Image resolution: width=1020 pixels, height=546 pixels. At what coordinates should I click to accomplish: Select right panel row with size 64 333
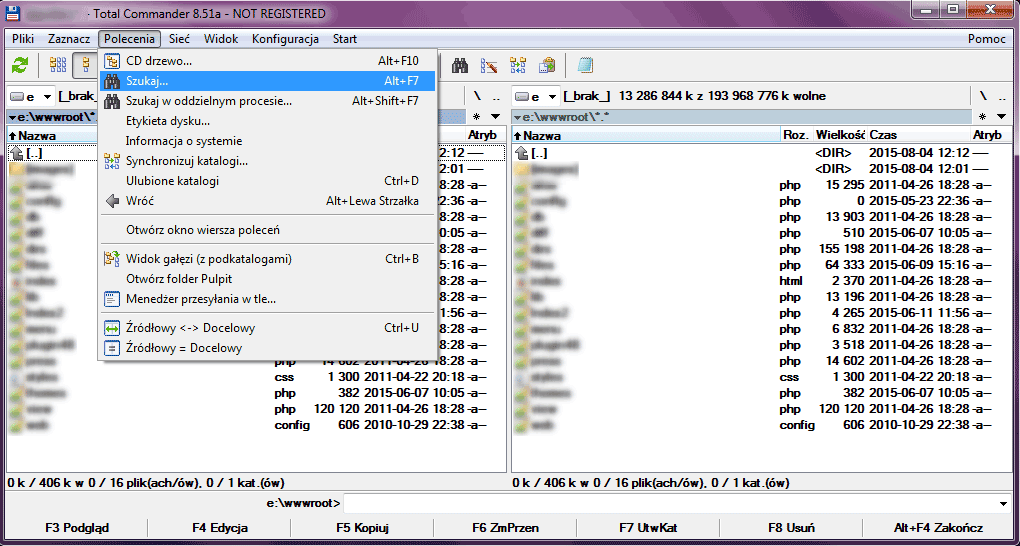click(x=762, y=266)
